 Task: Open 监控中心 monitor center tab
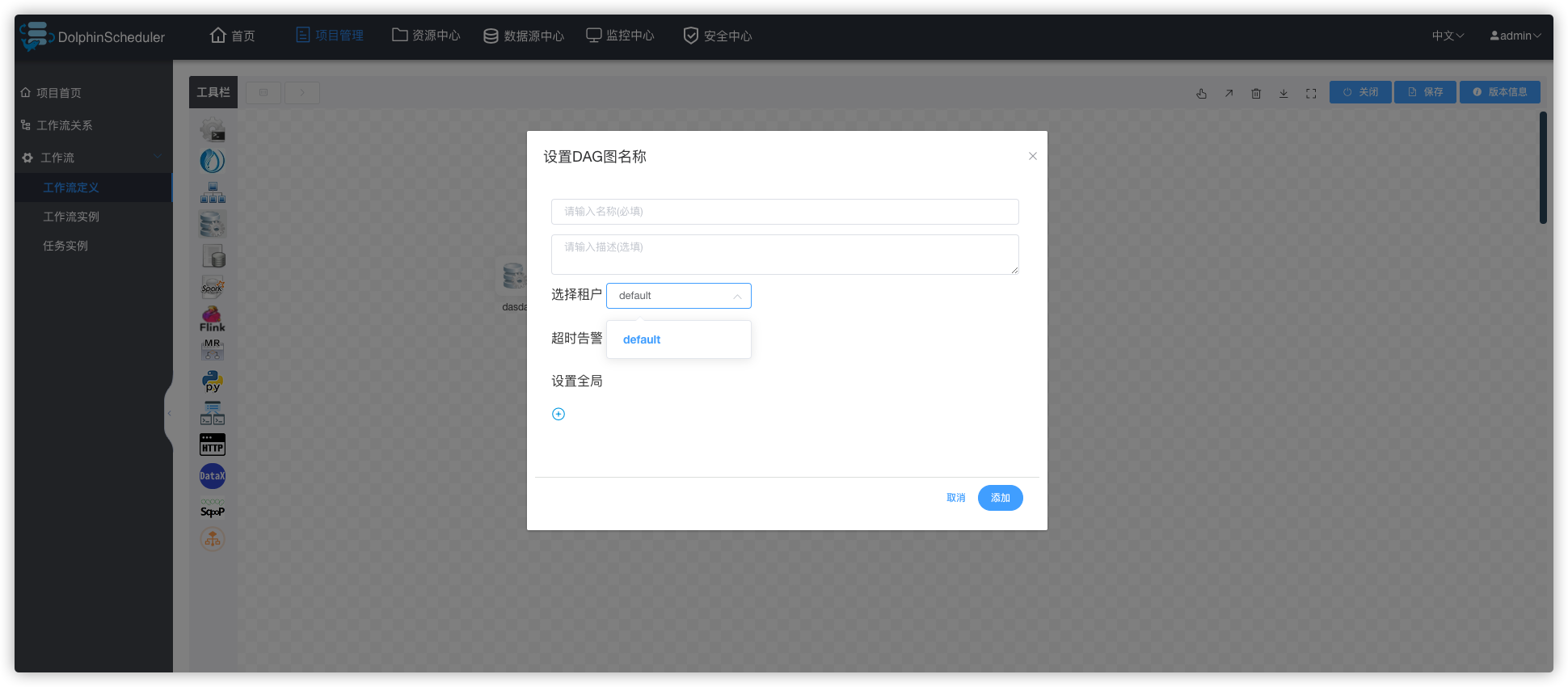click(621, 36)
